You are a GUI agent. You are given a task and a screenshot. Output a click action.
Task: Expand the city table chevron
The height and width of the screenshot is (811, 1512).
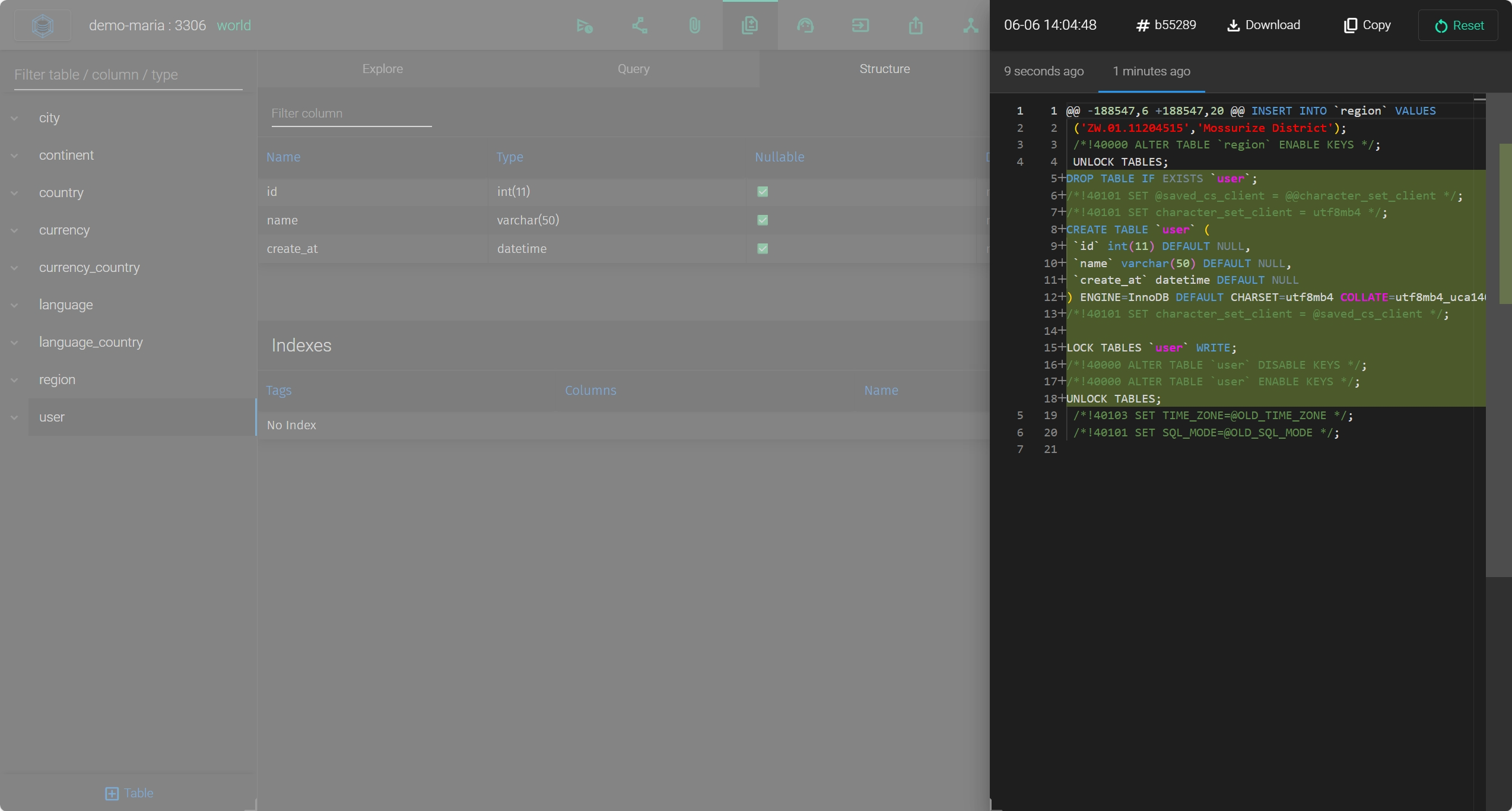[14, 118]
